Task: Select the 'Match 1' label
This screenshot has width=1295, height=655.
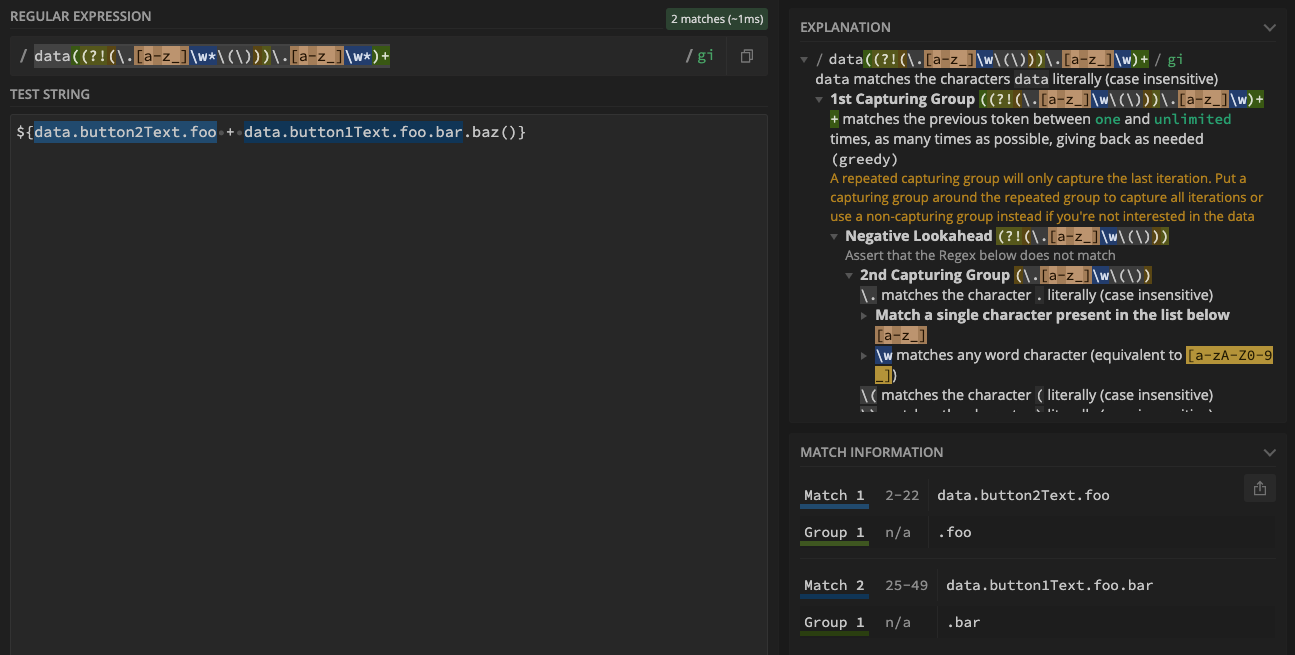Action: [833, 495]
